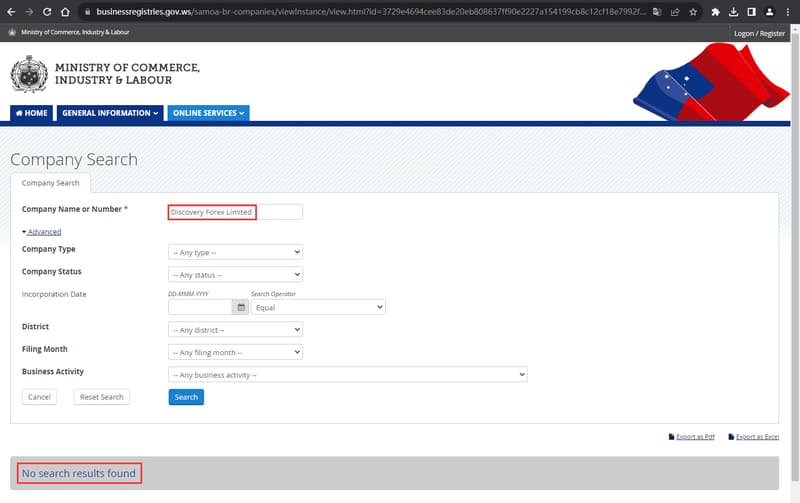Click the page vertical scrollbar

(795, 255)
